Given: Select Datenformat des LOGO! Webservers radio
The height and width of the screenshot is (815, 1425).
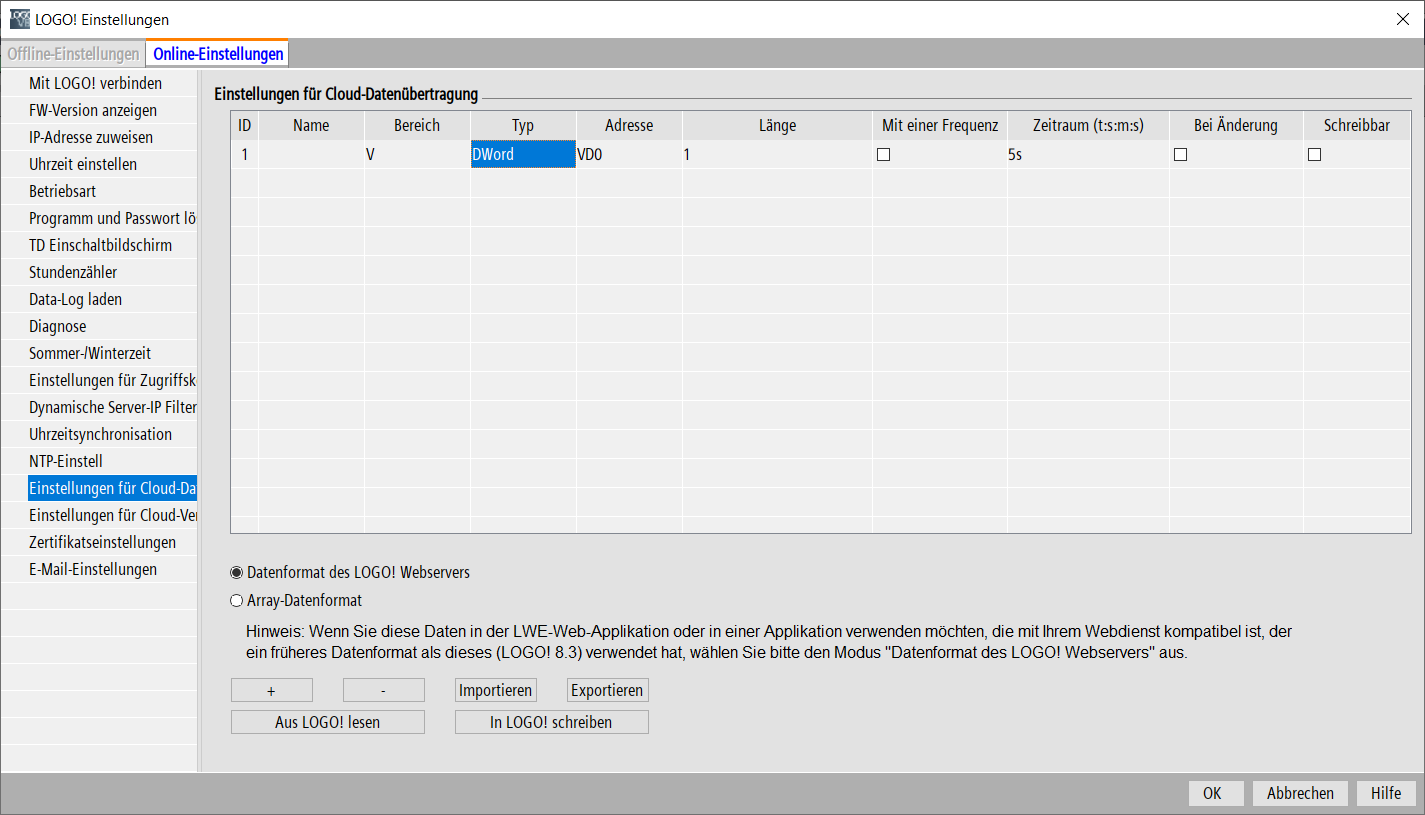Looking at the screenshot, I should coord(236,573).
